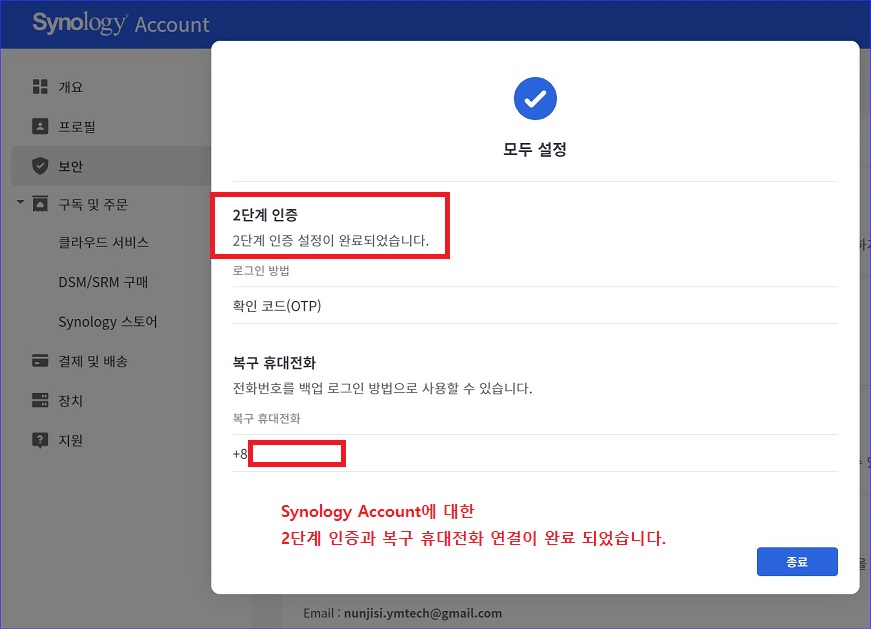
Task: Click the 구독 및 주문 icon
Action: [40, 204]
